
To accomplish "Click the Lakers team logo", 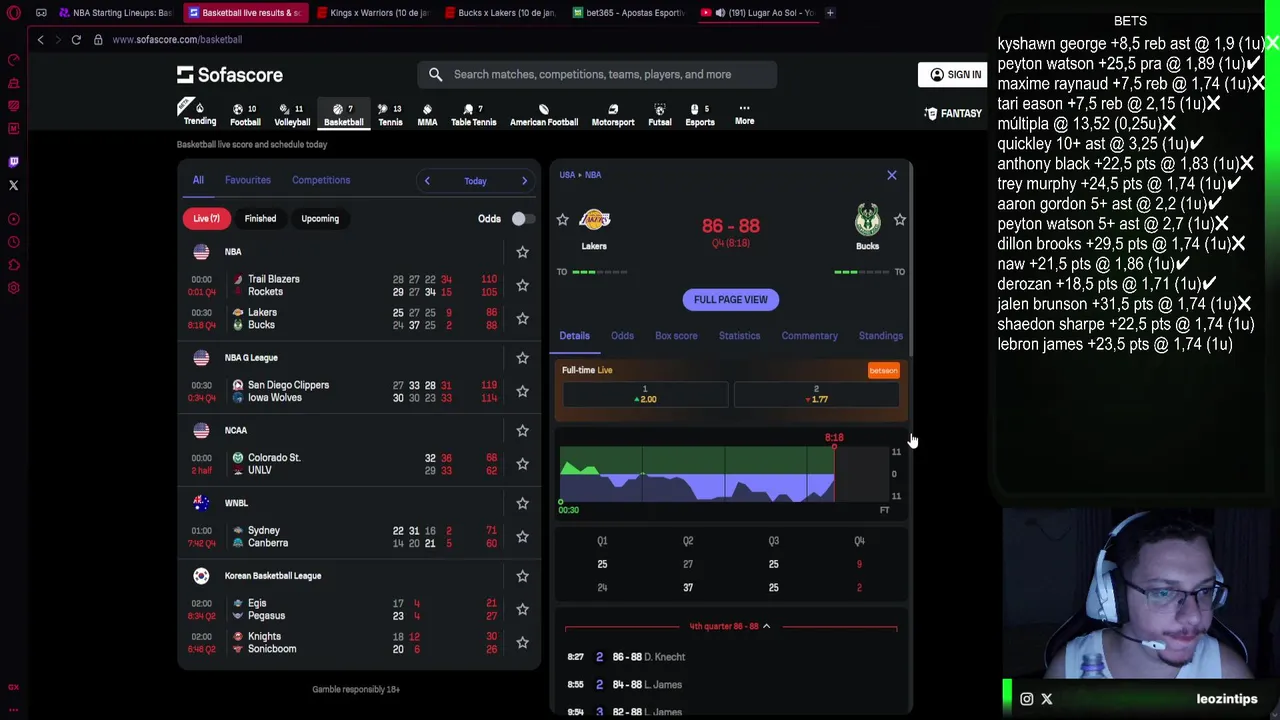I will (594, 220).
